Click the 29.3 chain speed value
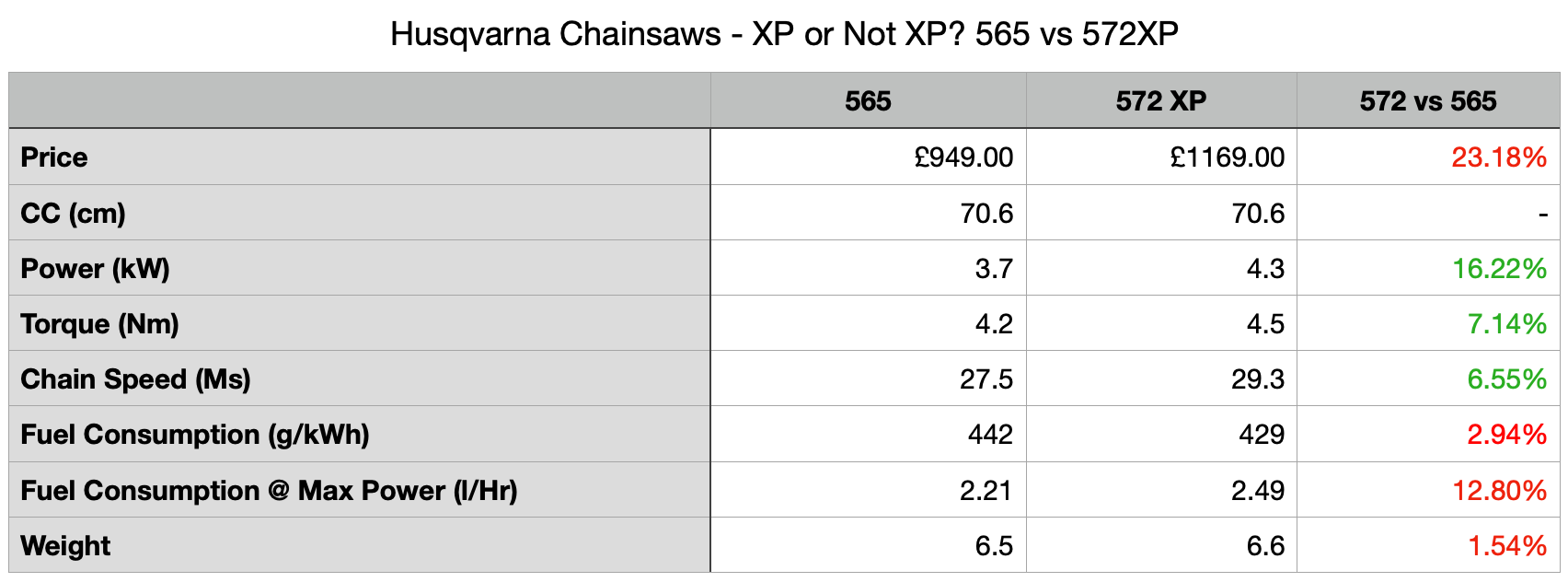1568x582 pixels. pos(1257,379)
